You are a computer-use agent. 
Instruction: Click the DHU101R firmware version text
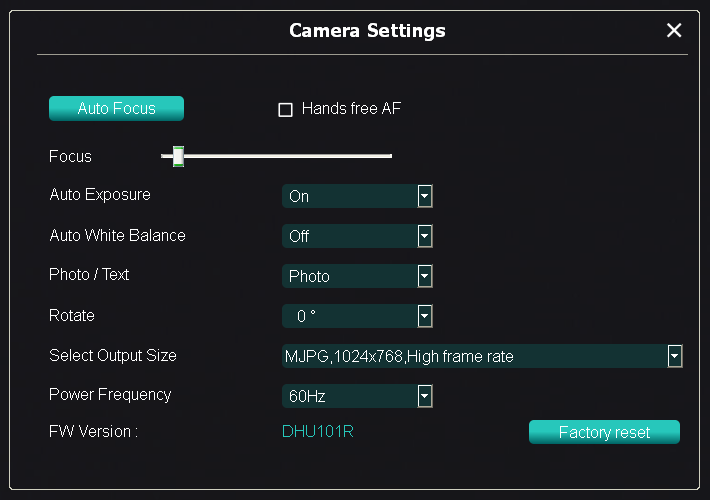[x=317, y=432]
